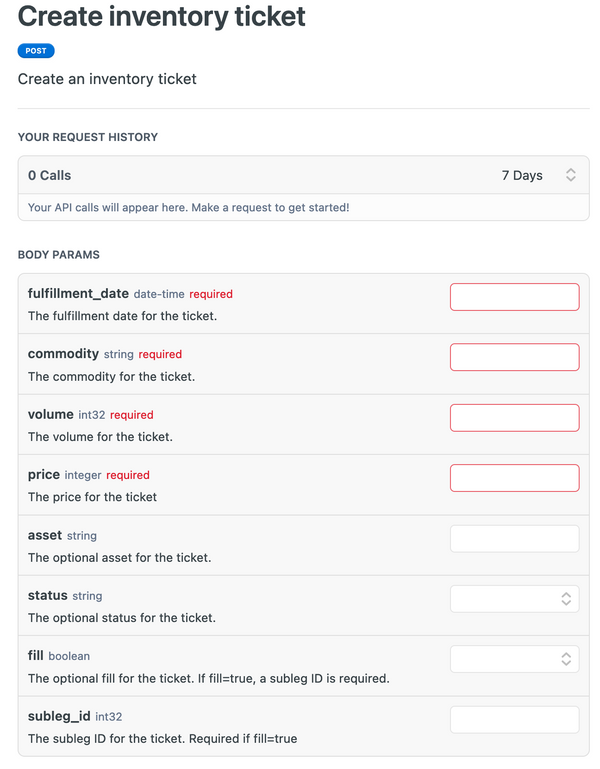Click the fill dropdown arrow icon
The height and width of the screenshot is (769, 600).
[566, 658]
